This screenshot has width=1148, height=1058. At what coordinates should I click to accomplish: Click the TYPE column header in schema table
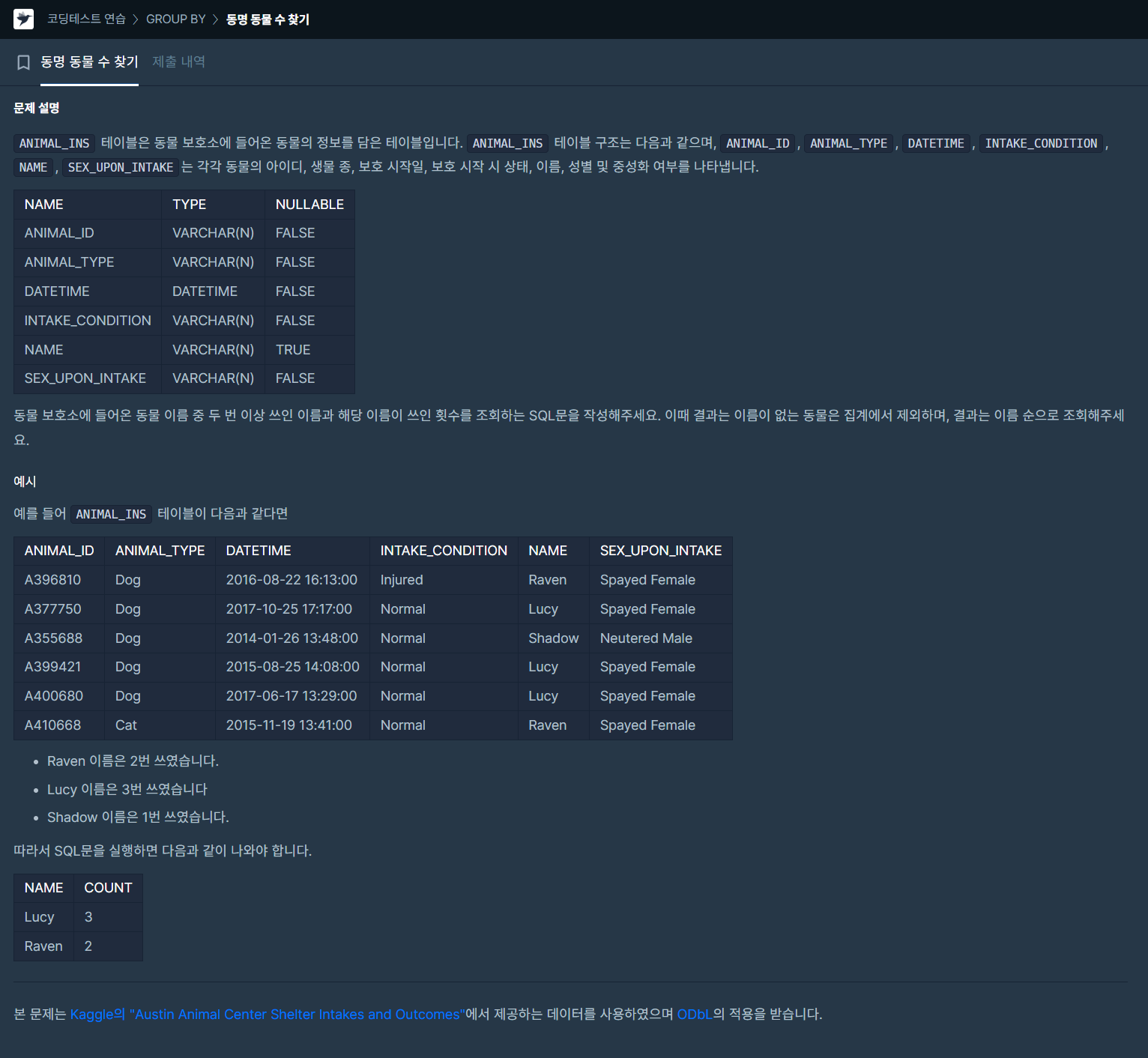pos(213,205)
